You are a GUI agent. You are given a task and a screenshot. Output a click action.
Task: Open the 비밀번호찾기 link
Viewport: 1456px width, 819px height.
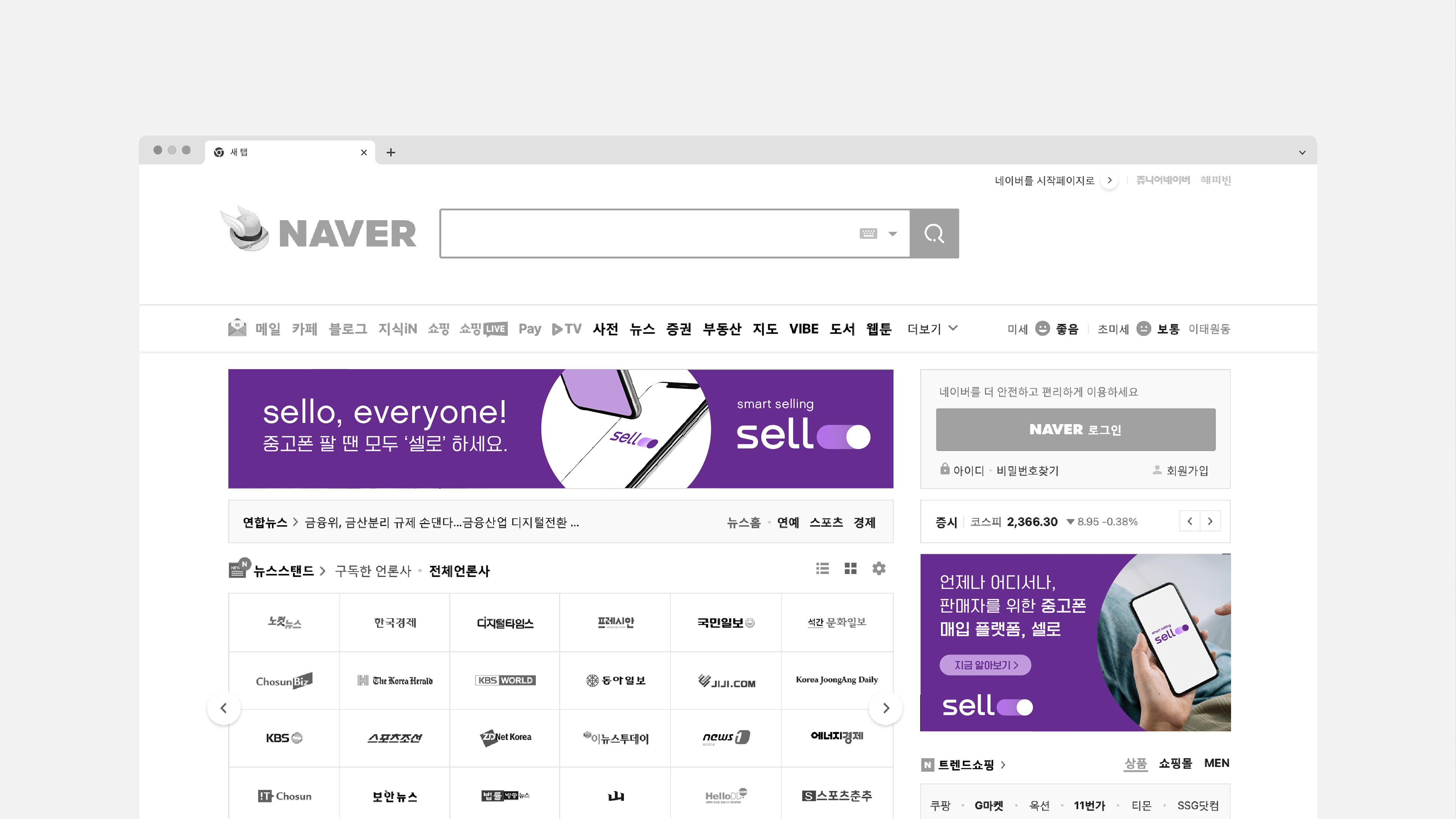1028,470
